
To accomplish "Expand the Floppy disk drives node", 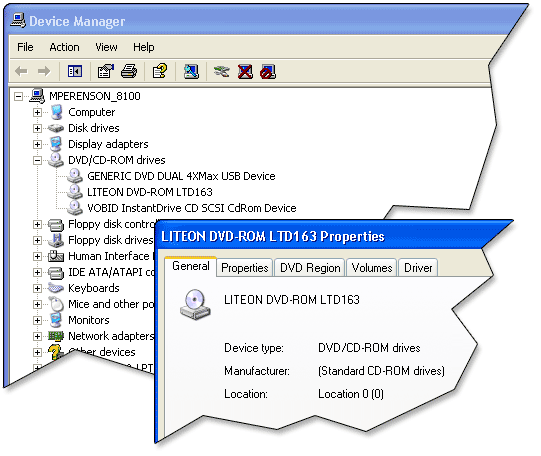I will [37, 240].
